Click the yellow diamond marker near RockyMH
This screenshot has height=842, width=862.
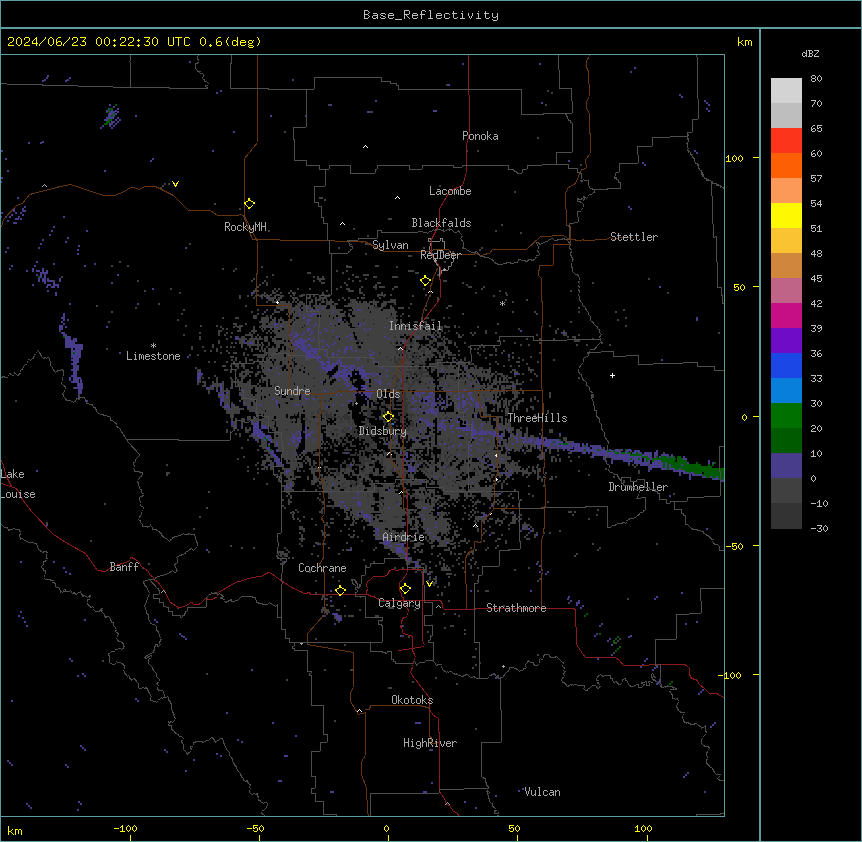tap(249, 204)
